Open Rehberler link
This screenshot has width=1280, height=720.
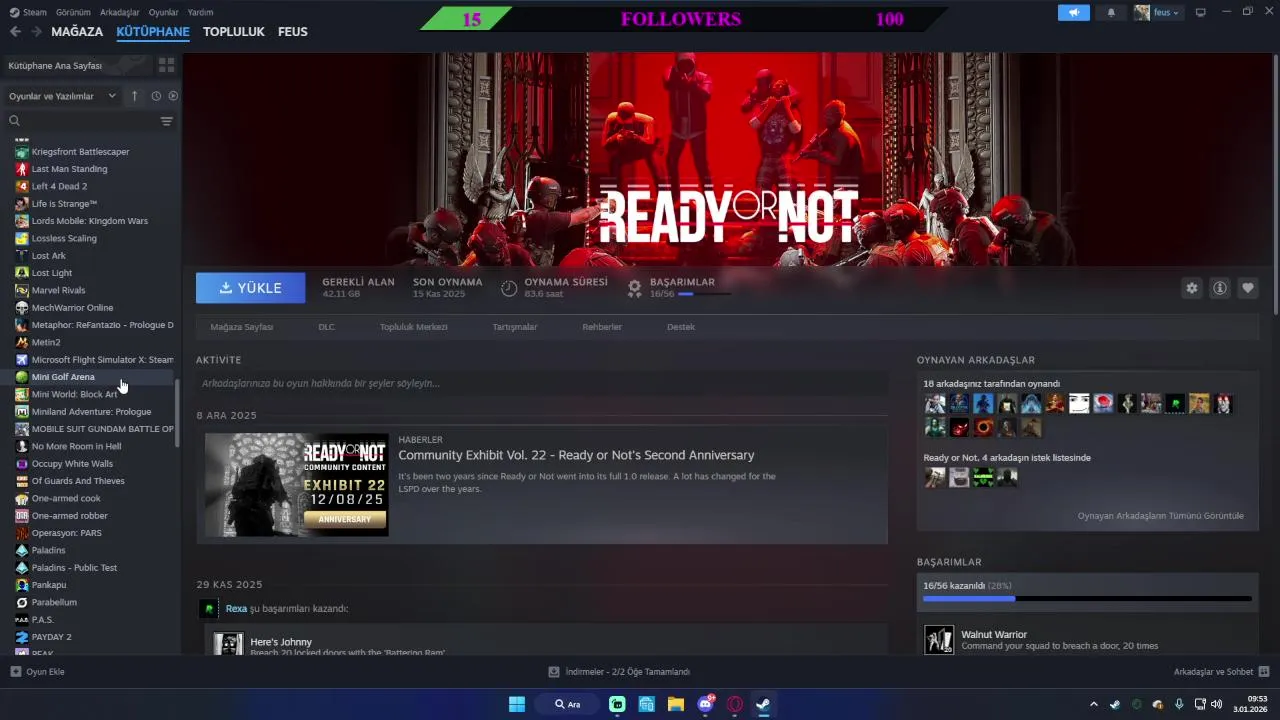point(602,327)
